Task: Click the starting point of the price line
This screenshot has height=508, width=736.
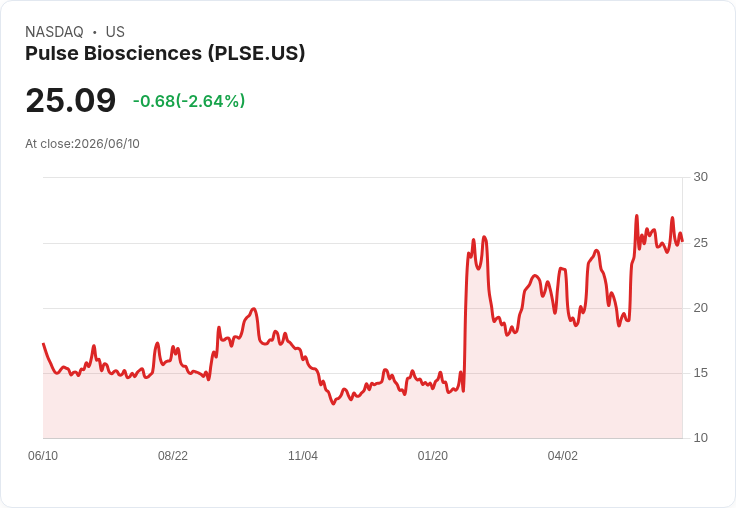Action: click(43, 344)
